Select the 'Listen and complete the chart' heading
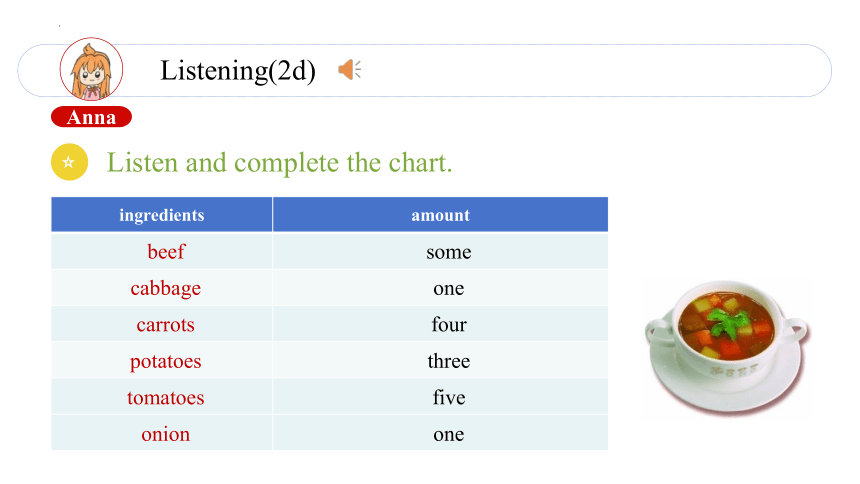This screenshot has width=860, height=484. (279, 162)
